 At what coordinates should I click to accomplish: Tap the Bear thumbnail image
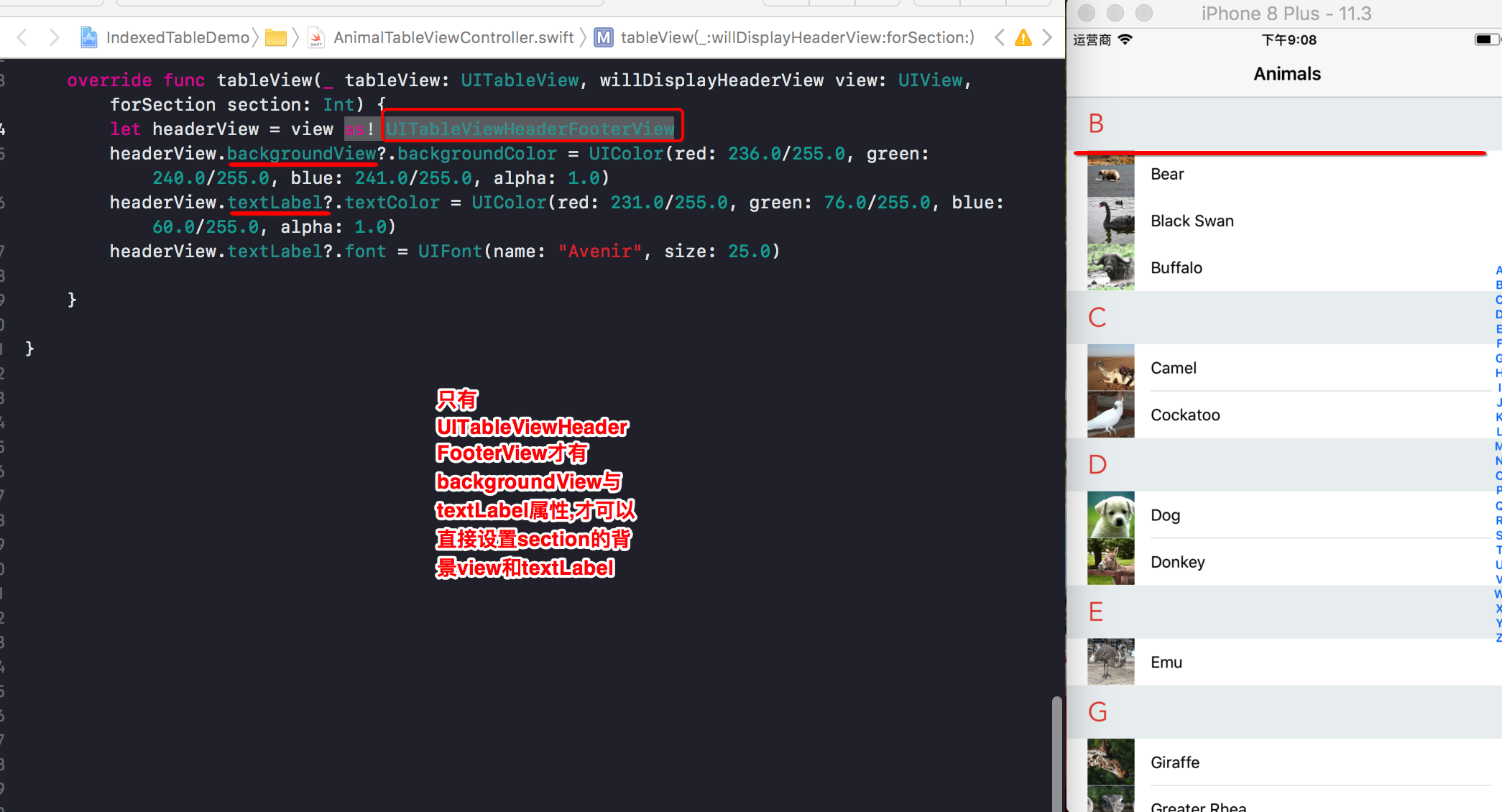tap(1110, 175)
